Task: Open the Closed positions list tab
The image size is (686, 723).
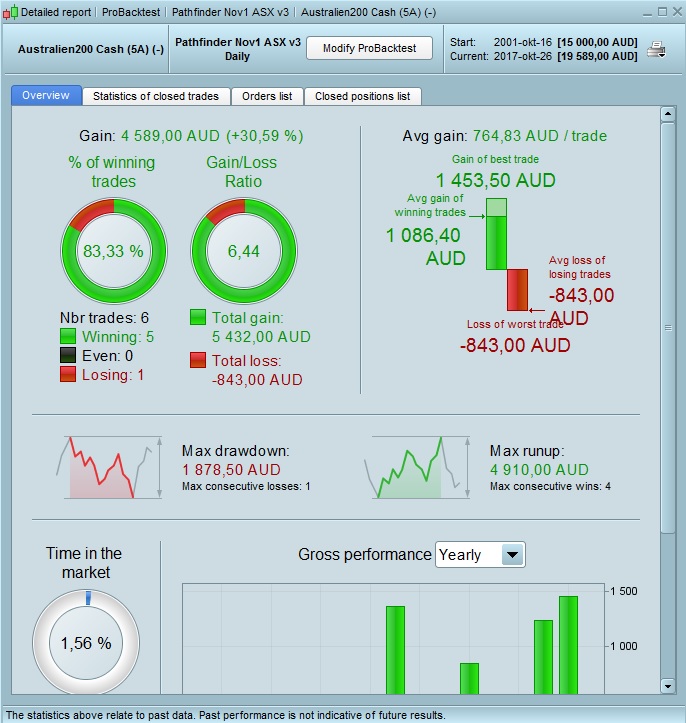Action: click(363, 96)
